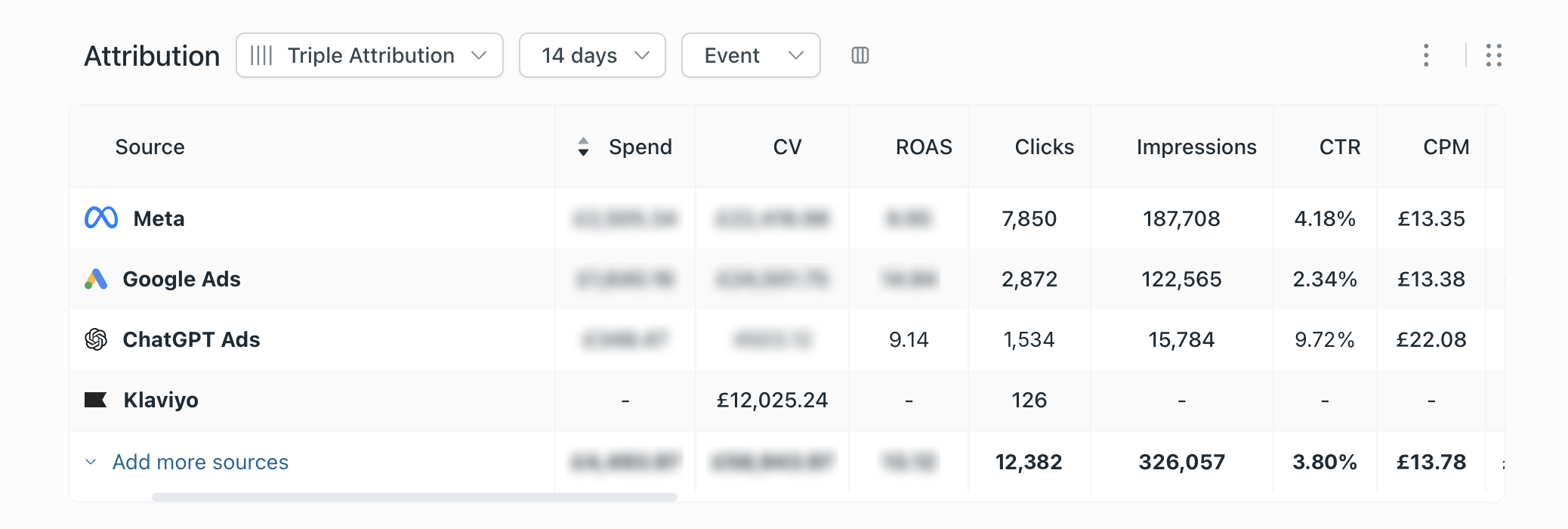Click total clicks value 12,382
Image resolution: width=1568 pixels, height=529 pixels.
1029,462
